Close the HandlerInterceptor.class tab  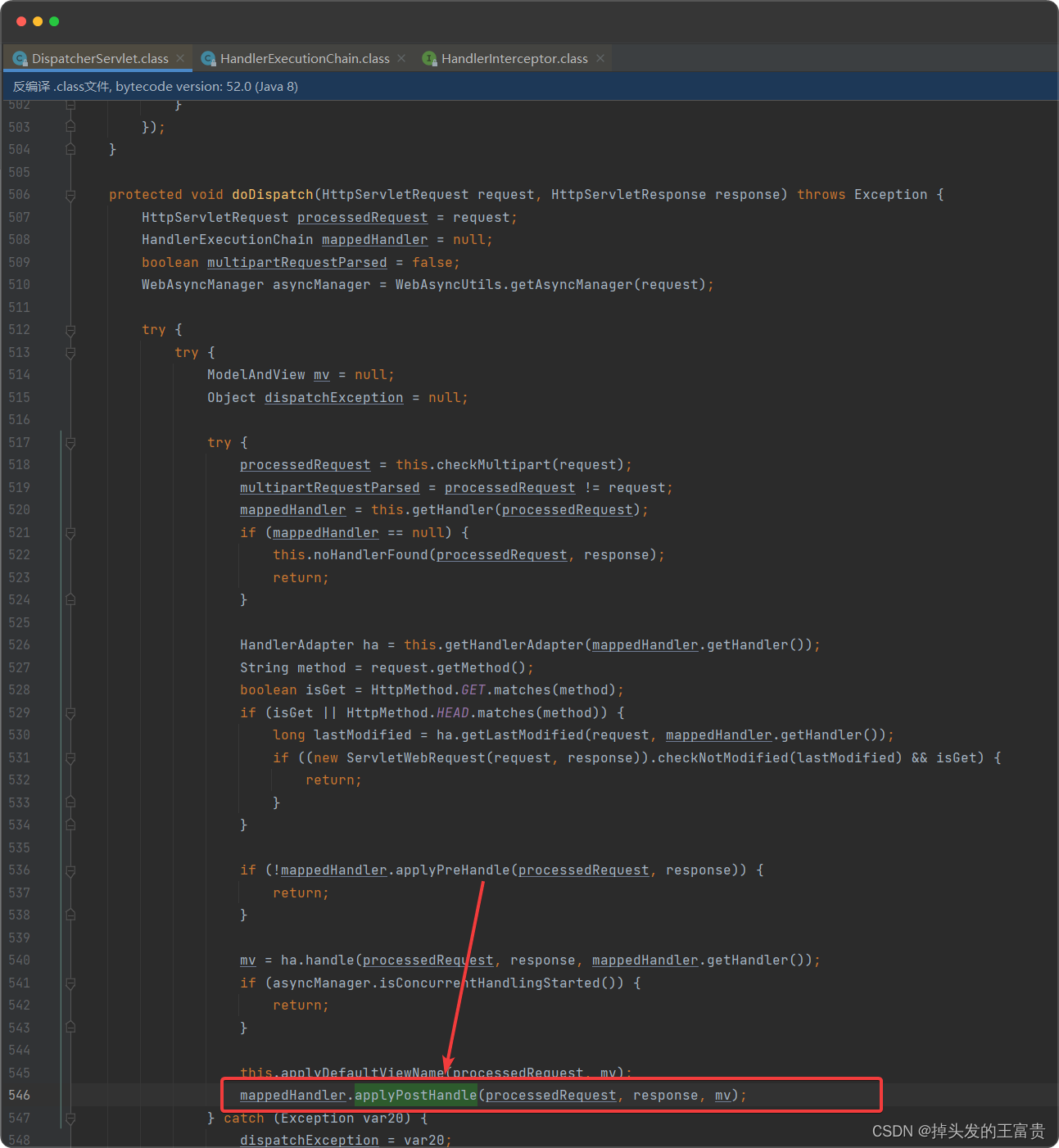[x=600, y=58]
